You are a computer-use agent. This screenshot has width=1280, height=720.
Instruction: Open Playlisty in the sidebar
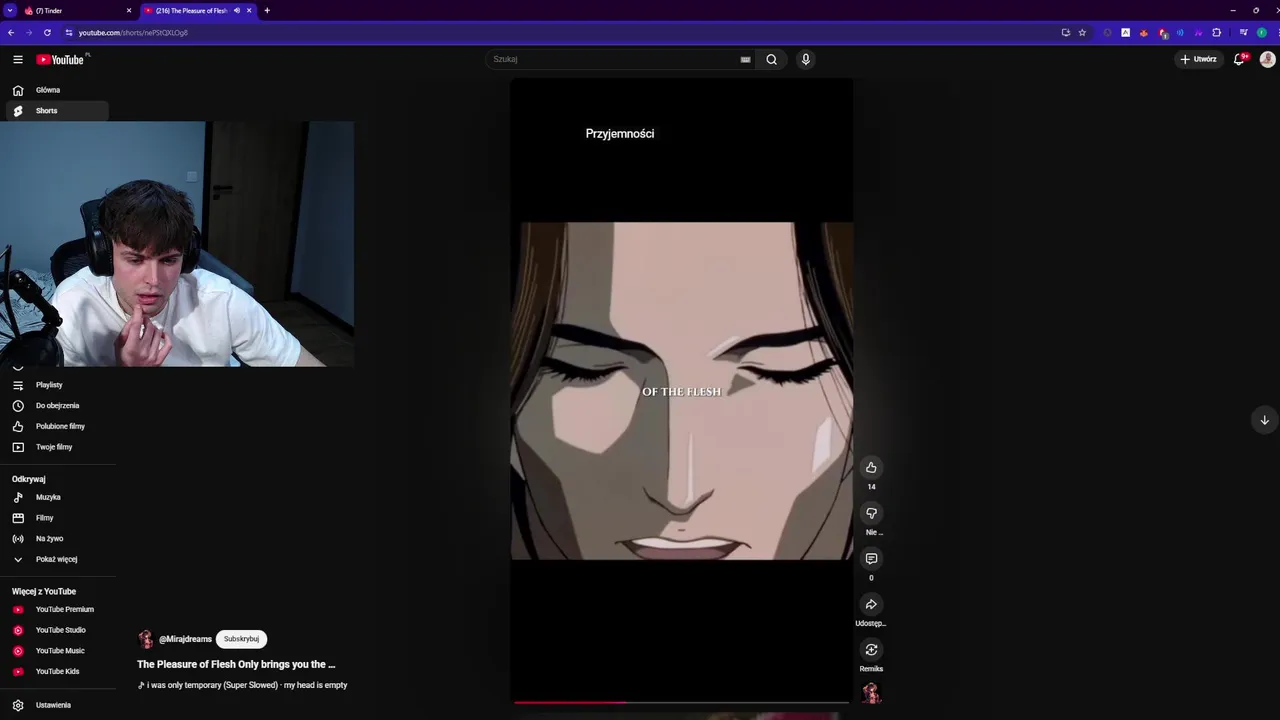point(58,385)
